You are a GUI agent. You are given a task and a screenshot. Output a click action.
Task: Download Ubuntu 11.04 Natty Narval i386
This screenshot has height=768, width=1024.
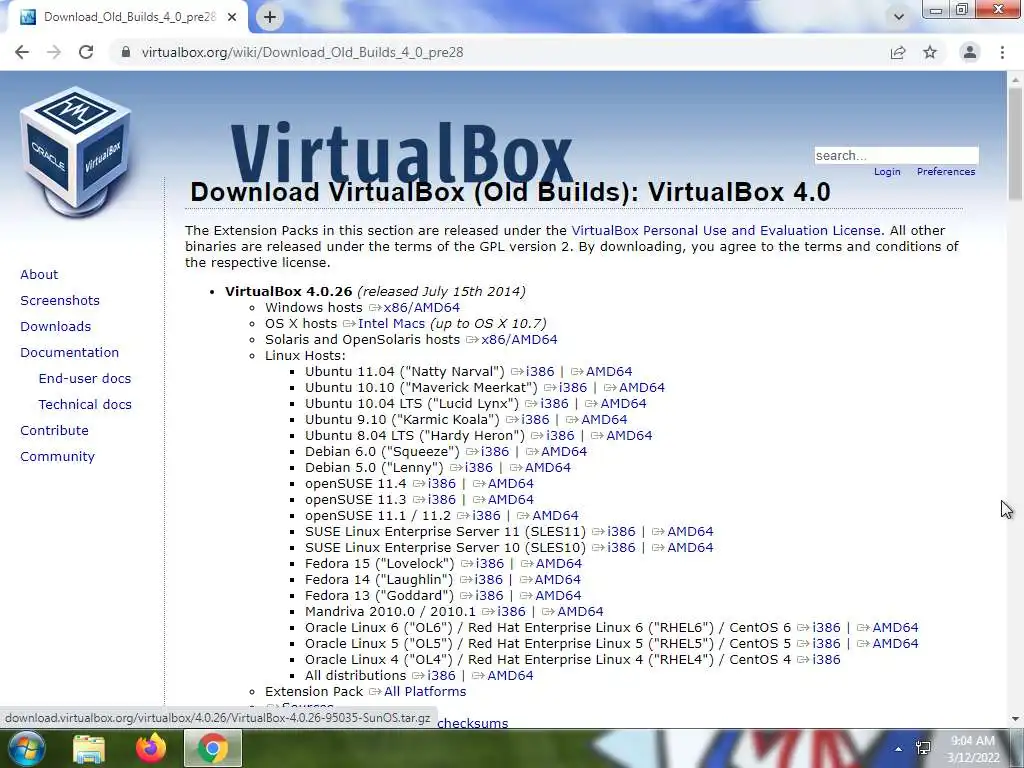539,372
